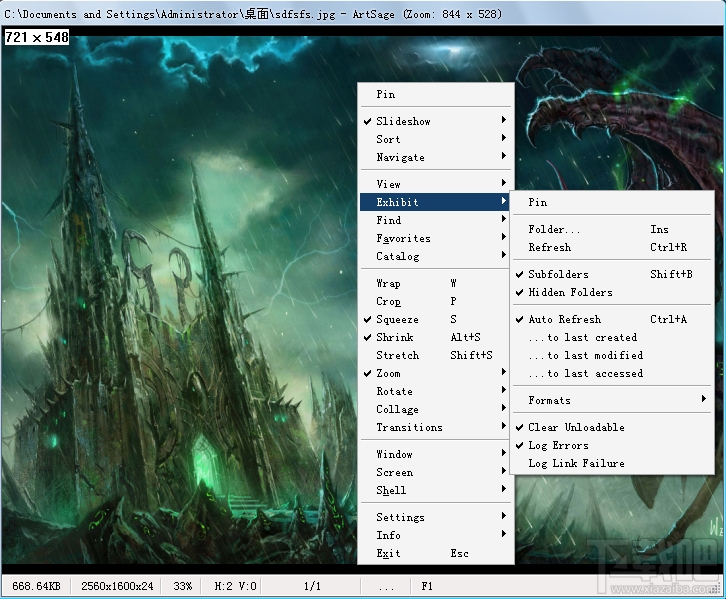Click the F1 help status cell
Screen dimensions: 726x599
(426, 586)
